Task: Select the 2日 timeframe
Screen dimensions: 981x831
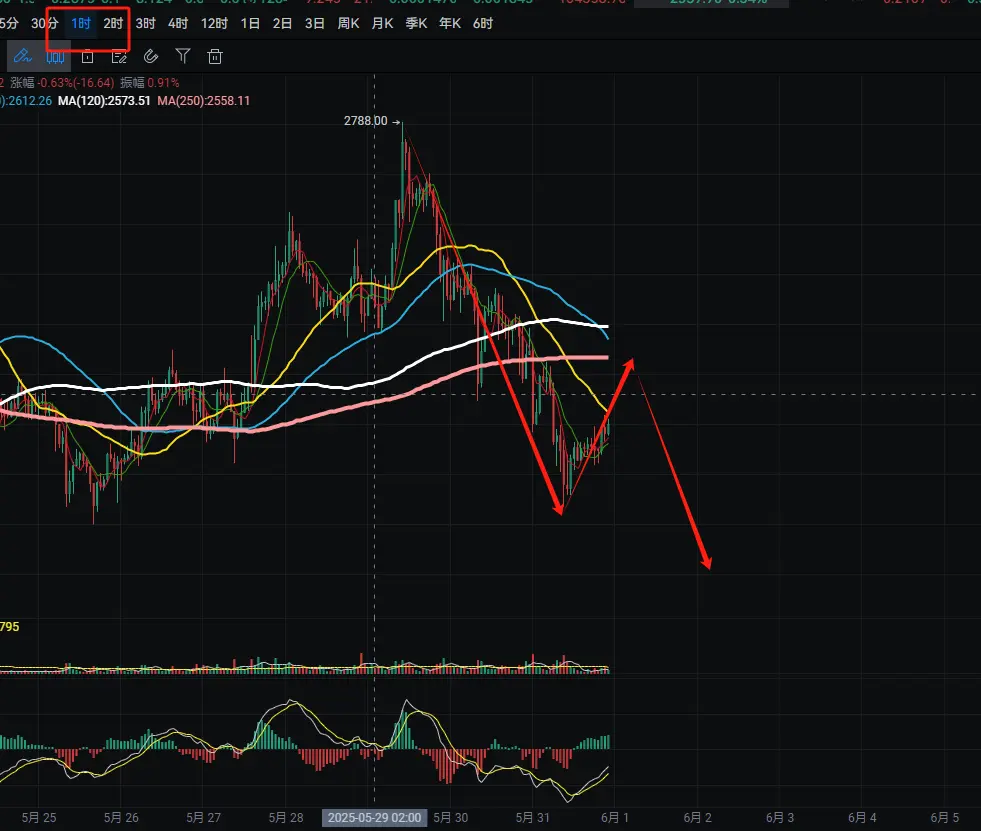Action: coord(282,24)
